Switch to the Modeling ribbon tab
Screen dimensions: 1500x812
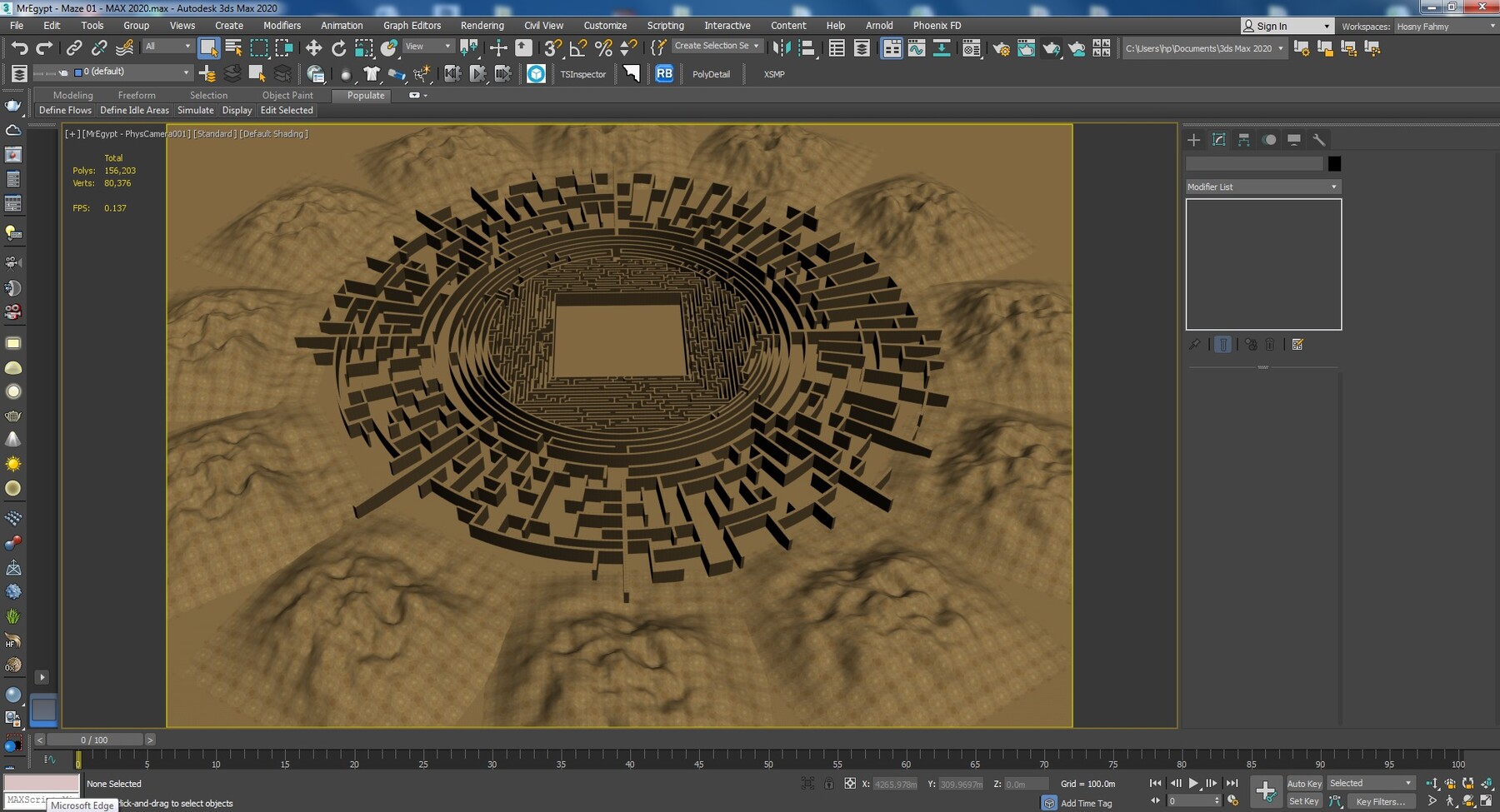click(x=72, y=95)
